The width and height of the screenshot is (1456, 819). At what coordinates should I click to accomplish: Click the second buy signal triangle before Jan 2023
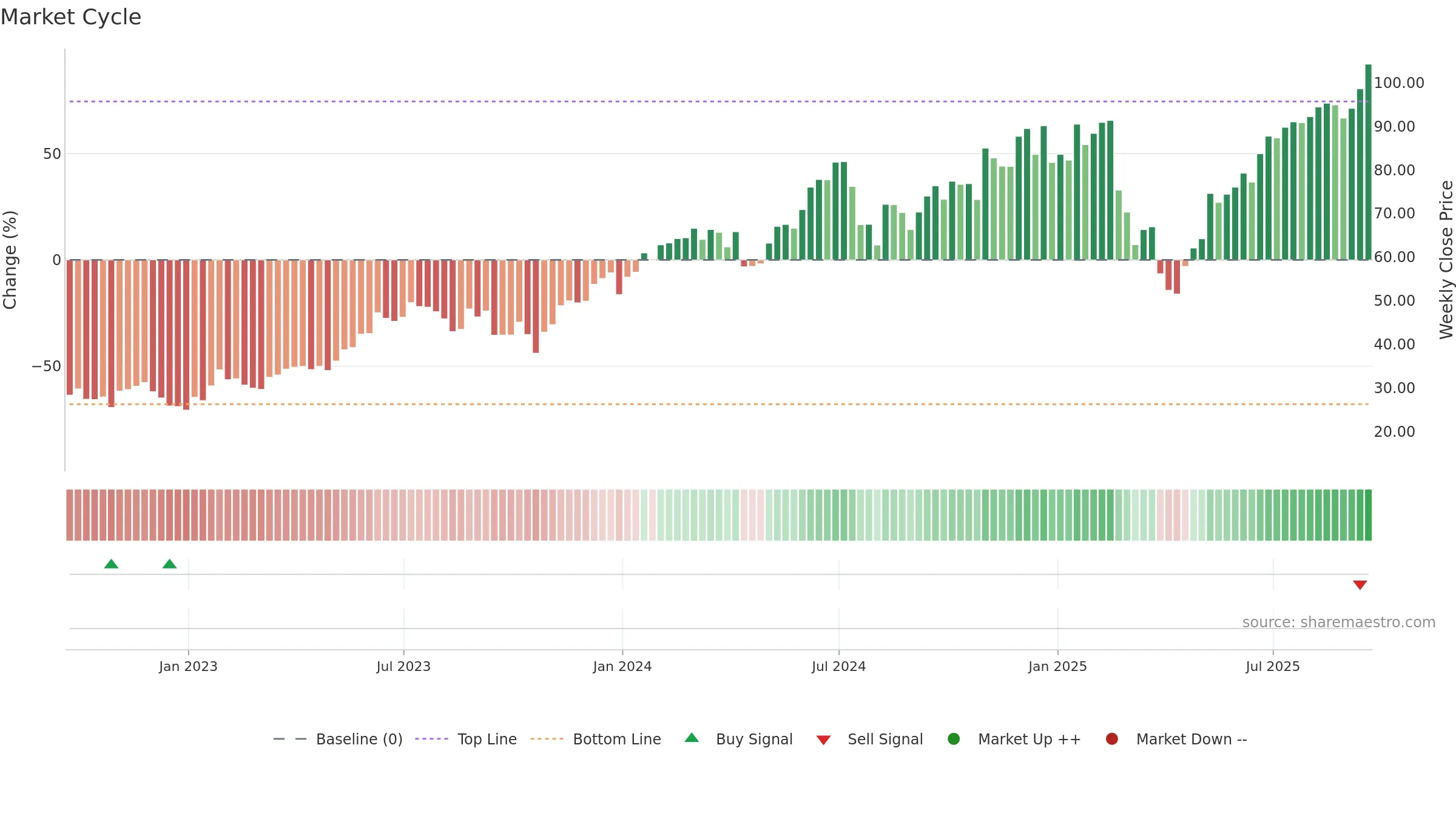[170, 564]
